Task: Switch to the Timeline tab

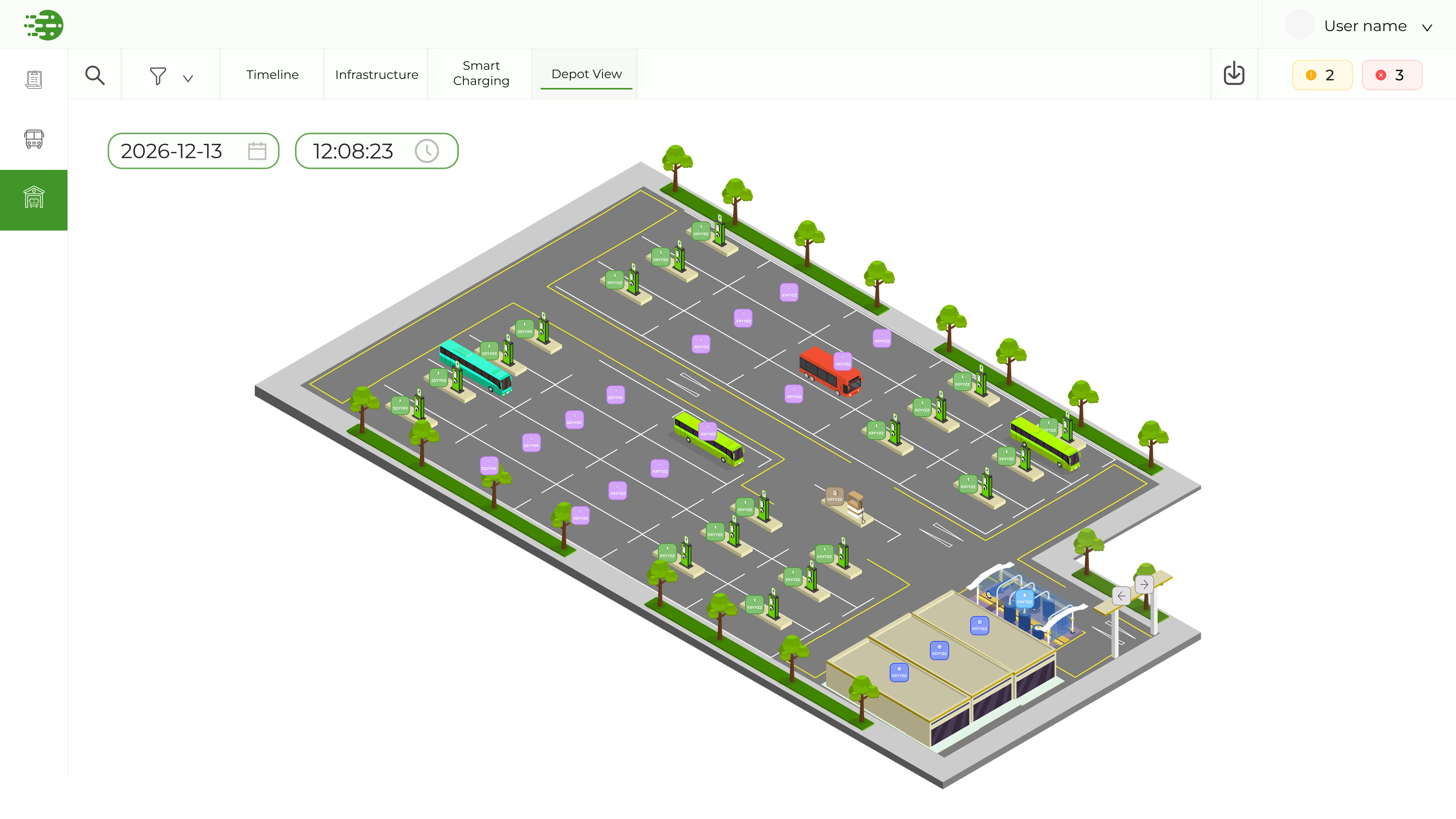Action: 272,75
